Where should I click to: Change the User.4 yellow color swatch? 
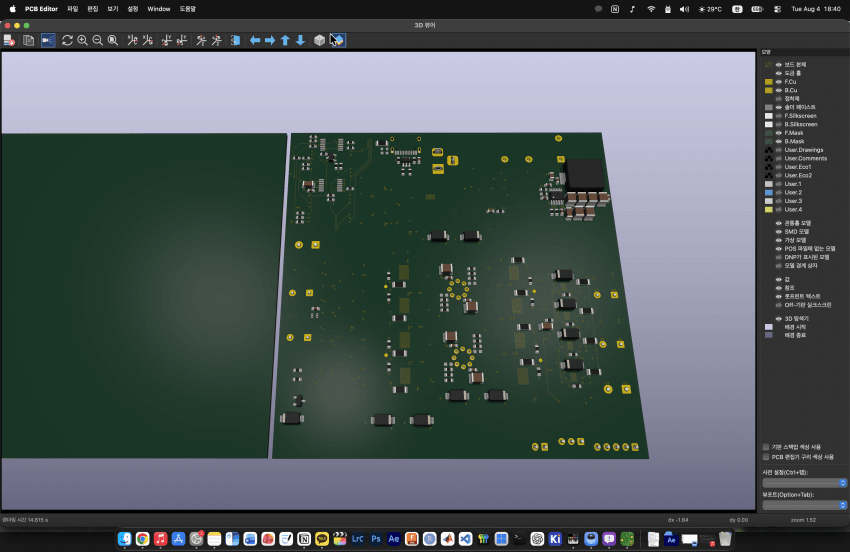[769, 209]
